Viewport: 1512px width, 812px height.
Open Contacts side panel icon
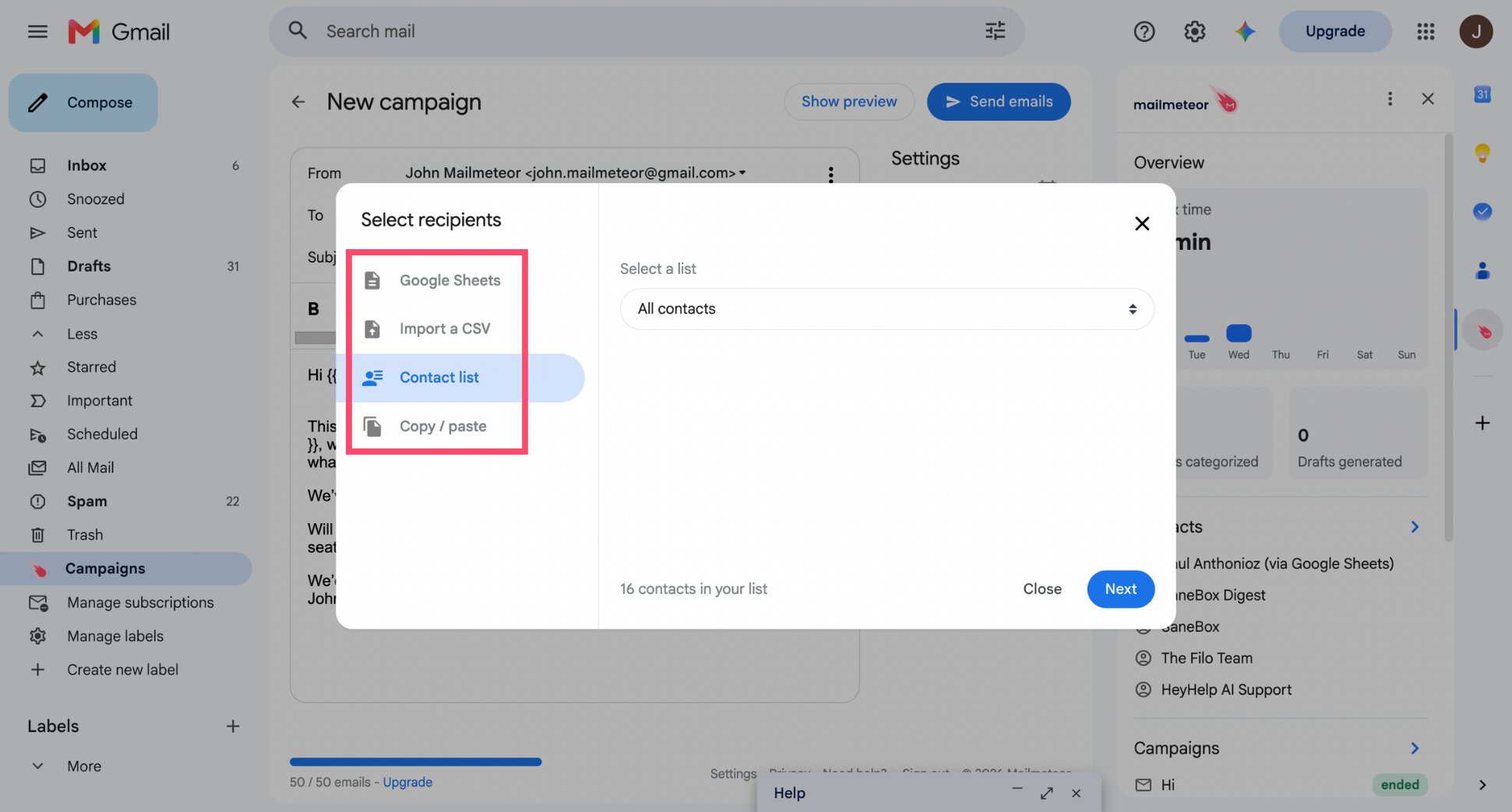[x=1482, y=270]
